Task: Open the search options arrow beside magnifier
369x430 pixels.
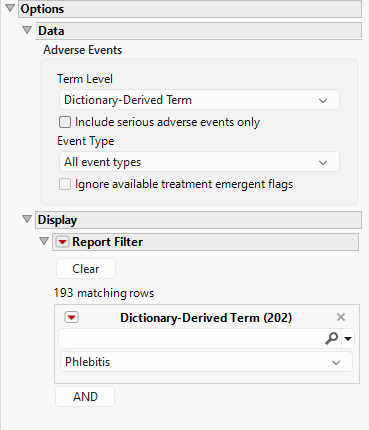Action: click(x=348, y=339)
